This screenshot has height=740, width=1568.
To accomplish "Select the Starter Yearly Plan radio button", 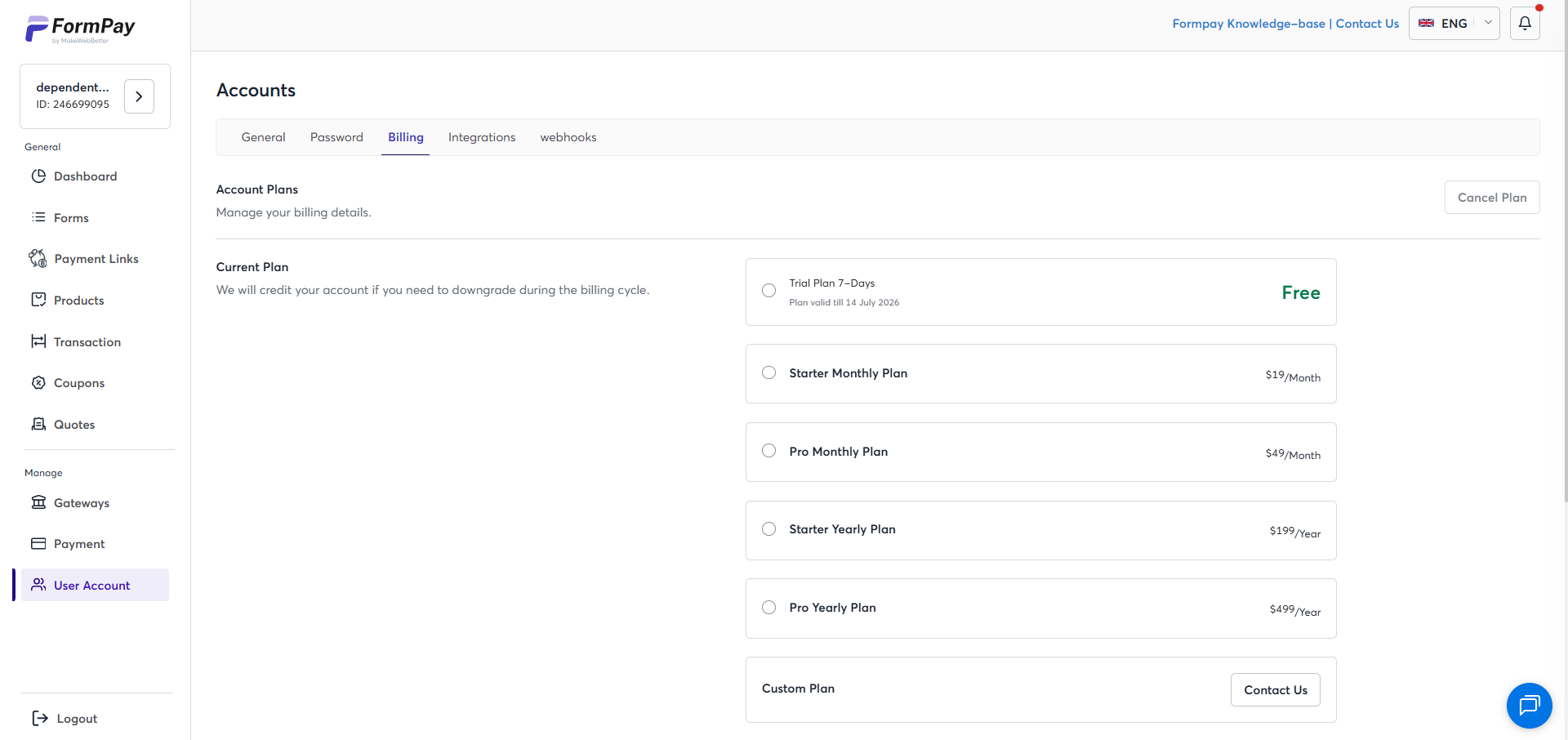I will pos(768,528).
